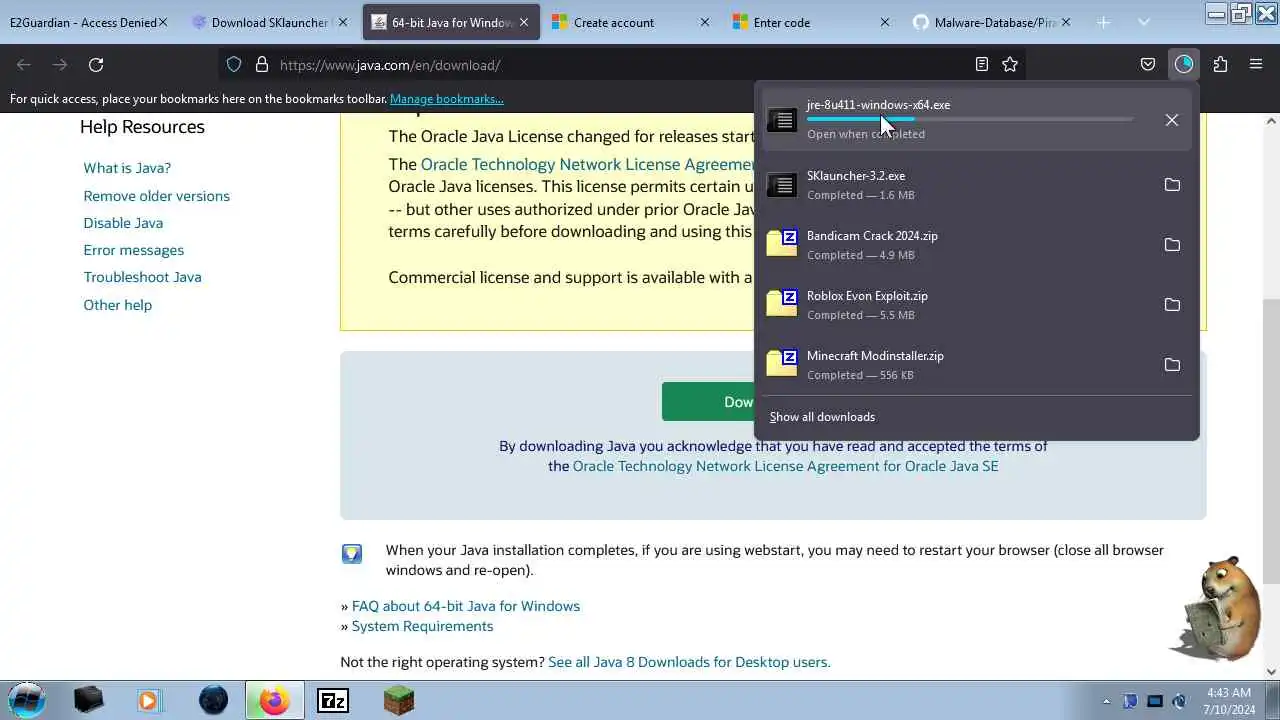1280x720 pixels.
Task: Click the back navigation arrow
Action: tap(24, 65)
